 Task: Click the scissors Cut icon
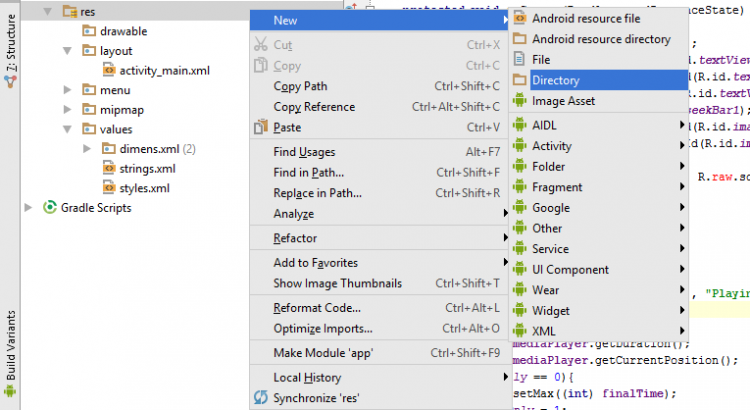pyautogui.click(x=261, y=45)
